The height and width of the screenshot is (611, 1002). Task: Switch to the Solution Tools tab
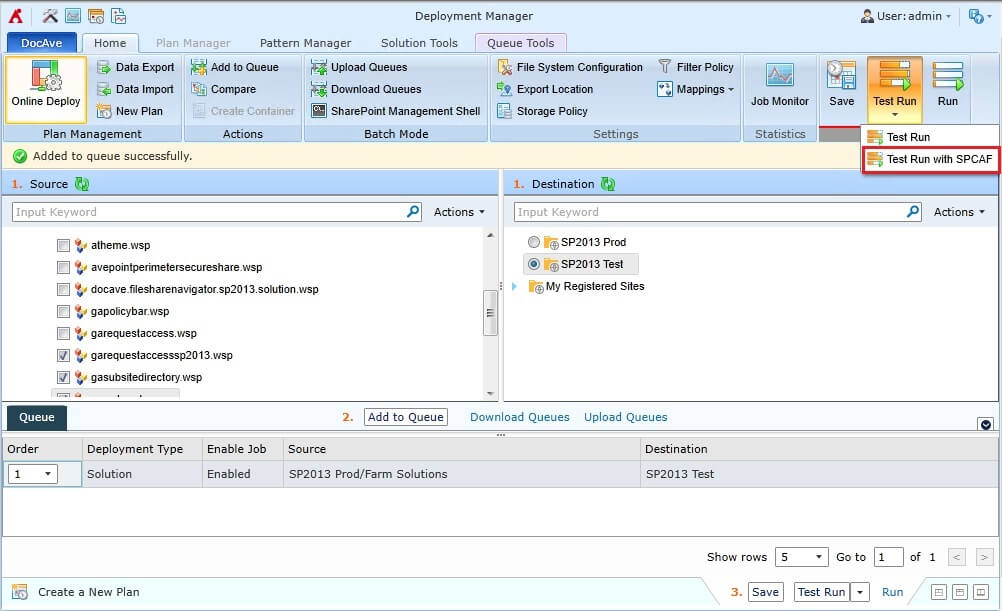point(419,43)
